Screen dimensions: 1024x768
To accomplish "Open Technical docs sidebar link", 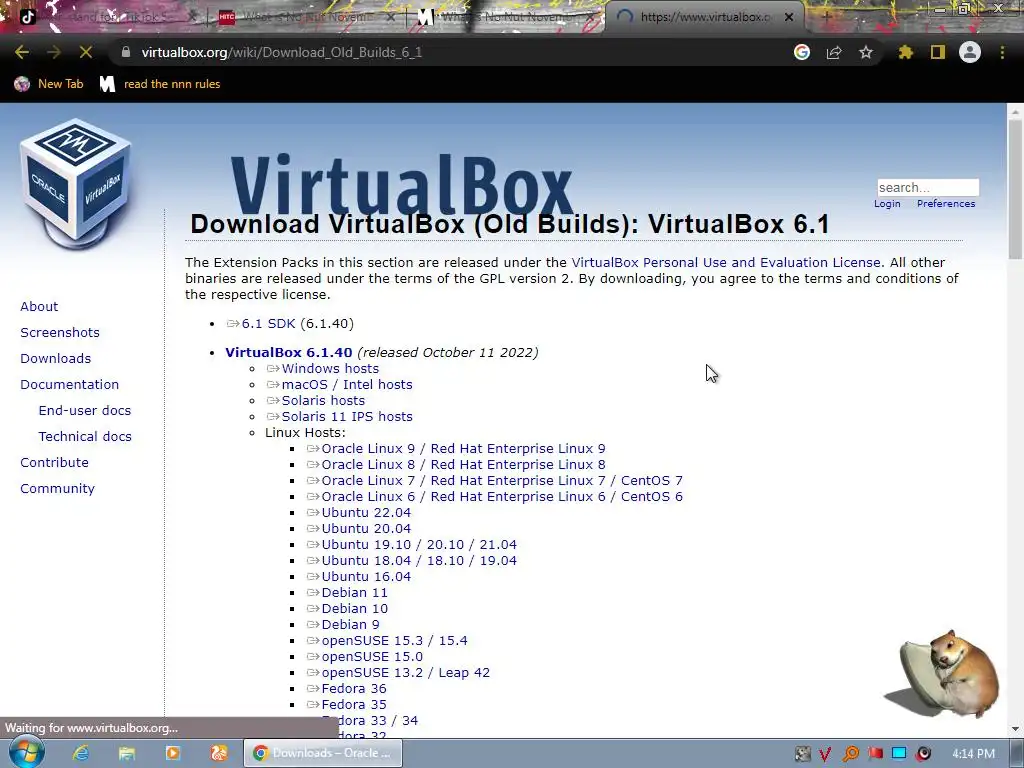I will point(85,437).
